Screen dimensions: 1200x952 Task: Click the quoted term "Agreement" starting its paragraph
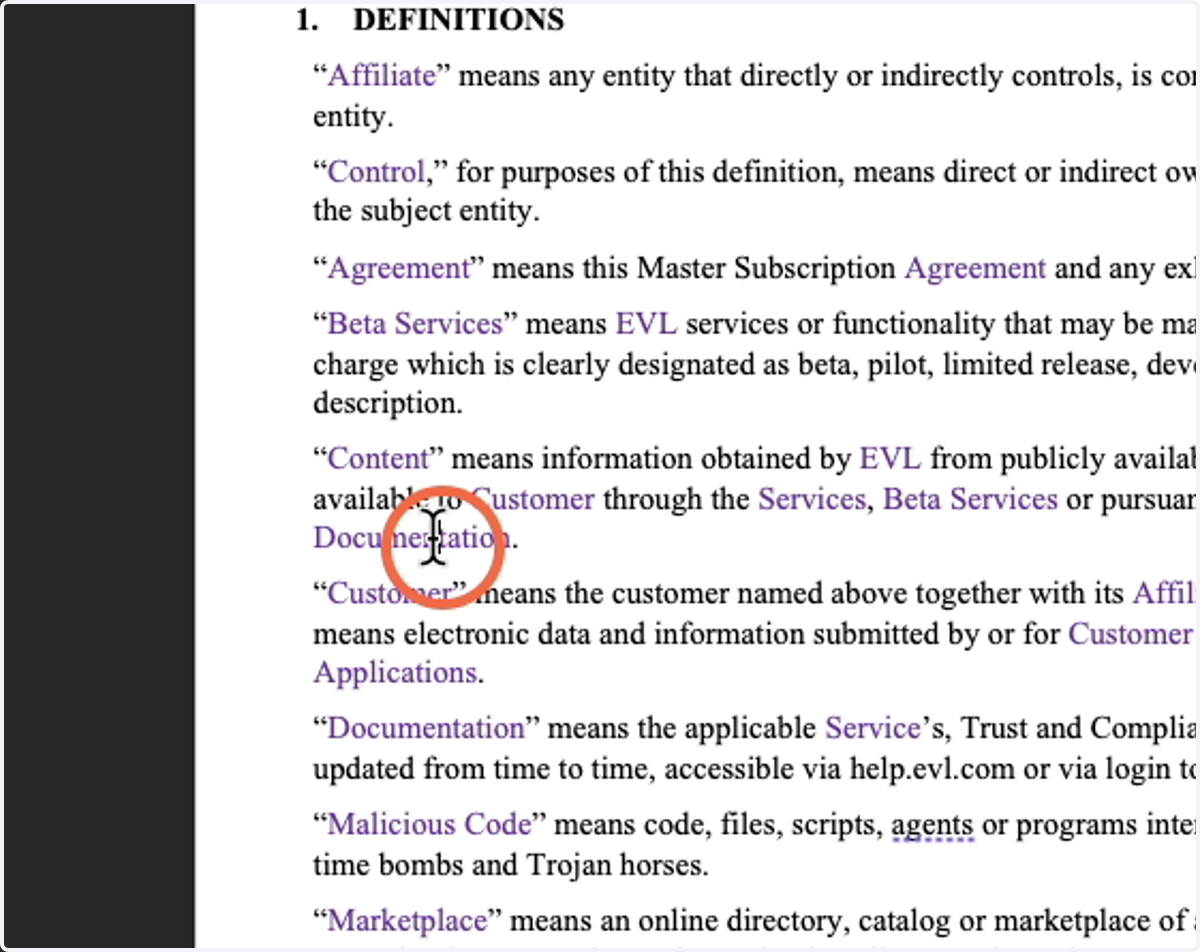click(398, 268)
